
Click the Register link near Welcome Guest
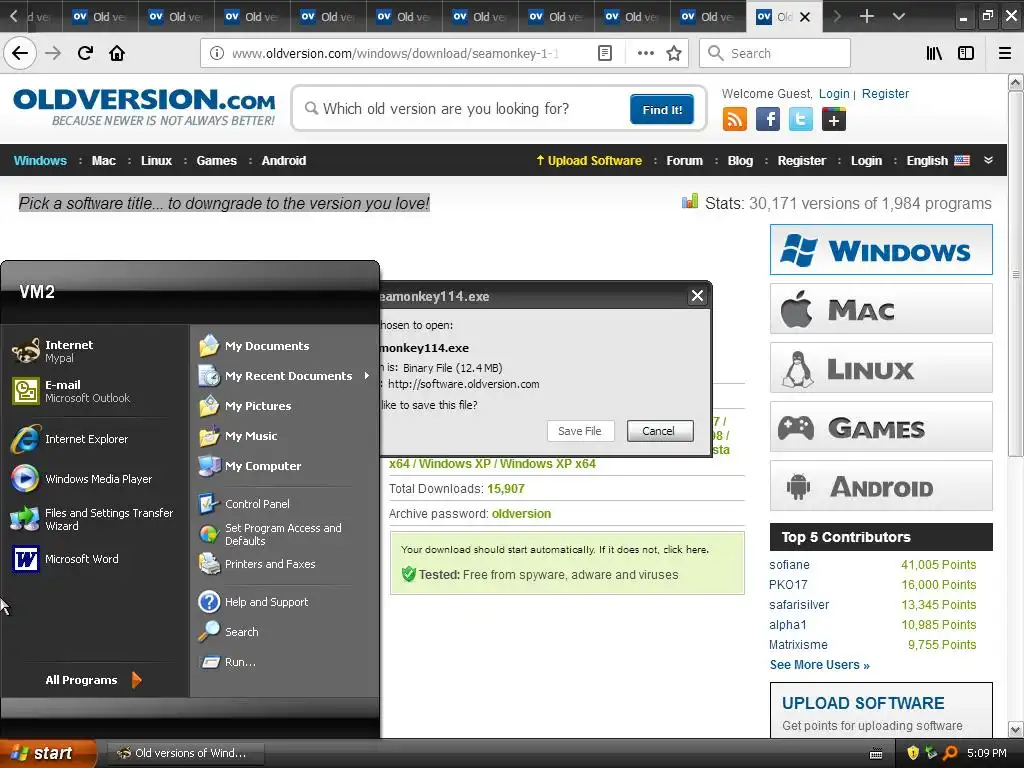coord(885,93)
